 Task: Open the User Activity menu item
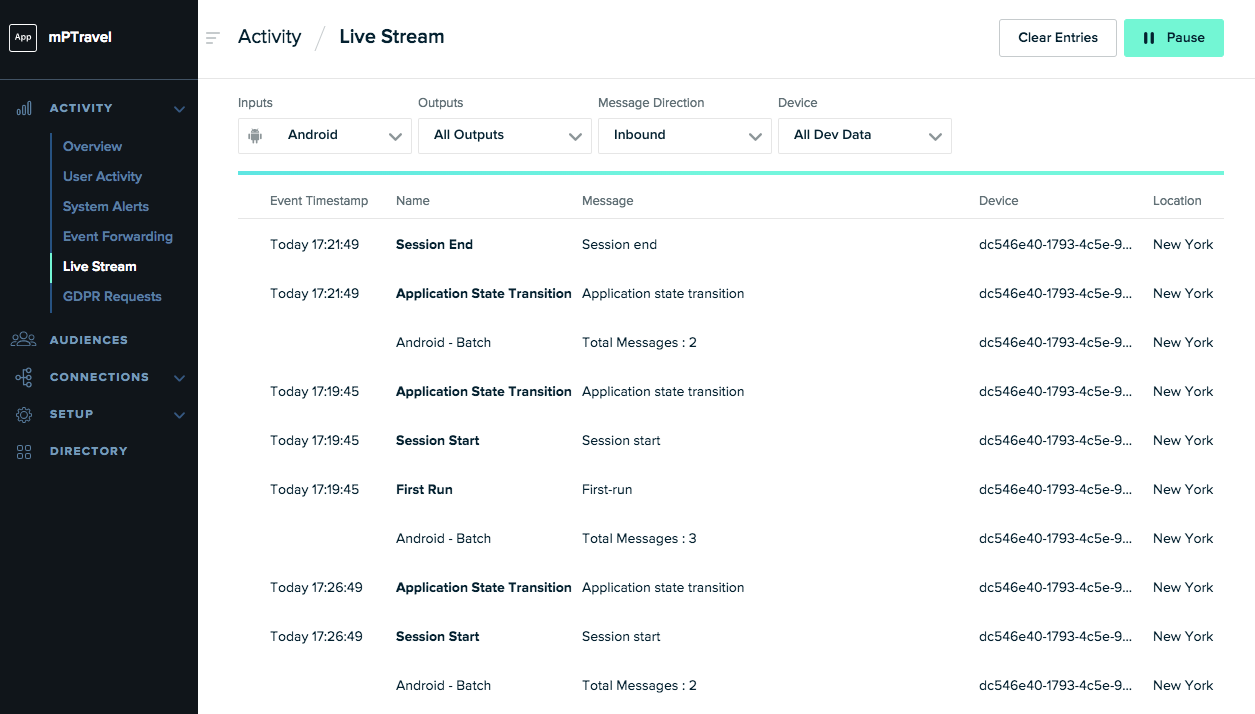point(102,177)
